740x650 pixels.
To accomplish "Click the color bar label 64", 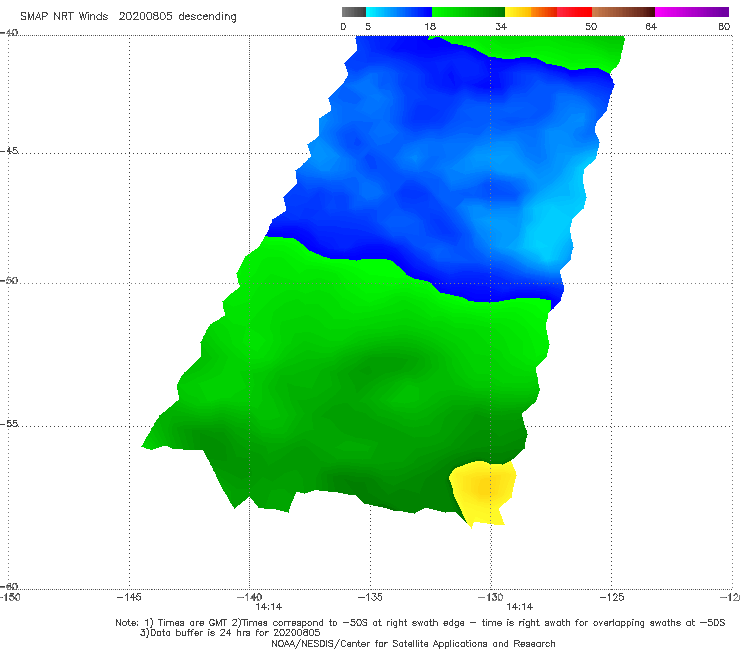I will (651, 26).
